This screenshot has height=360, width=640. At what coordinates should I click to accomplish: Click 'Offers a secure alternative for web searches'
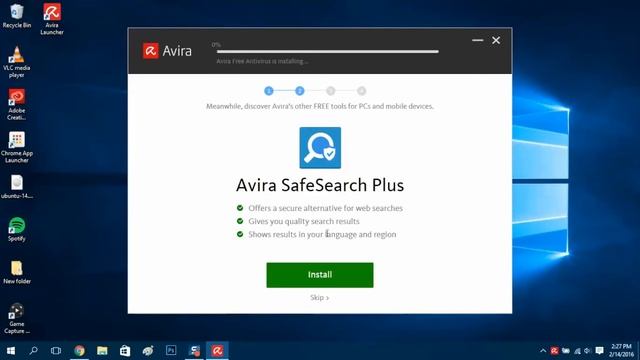coord(325,208)
